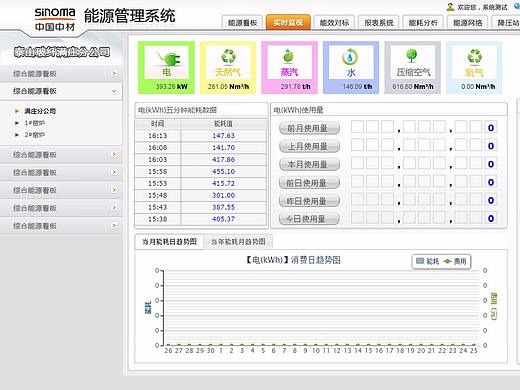Click the 141.70 value in 16:08 row
520x390 pixels.
pyautogui.click(x=223, y=148)
